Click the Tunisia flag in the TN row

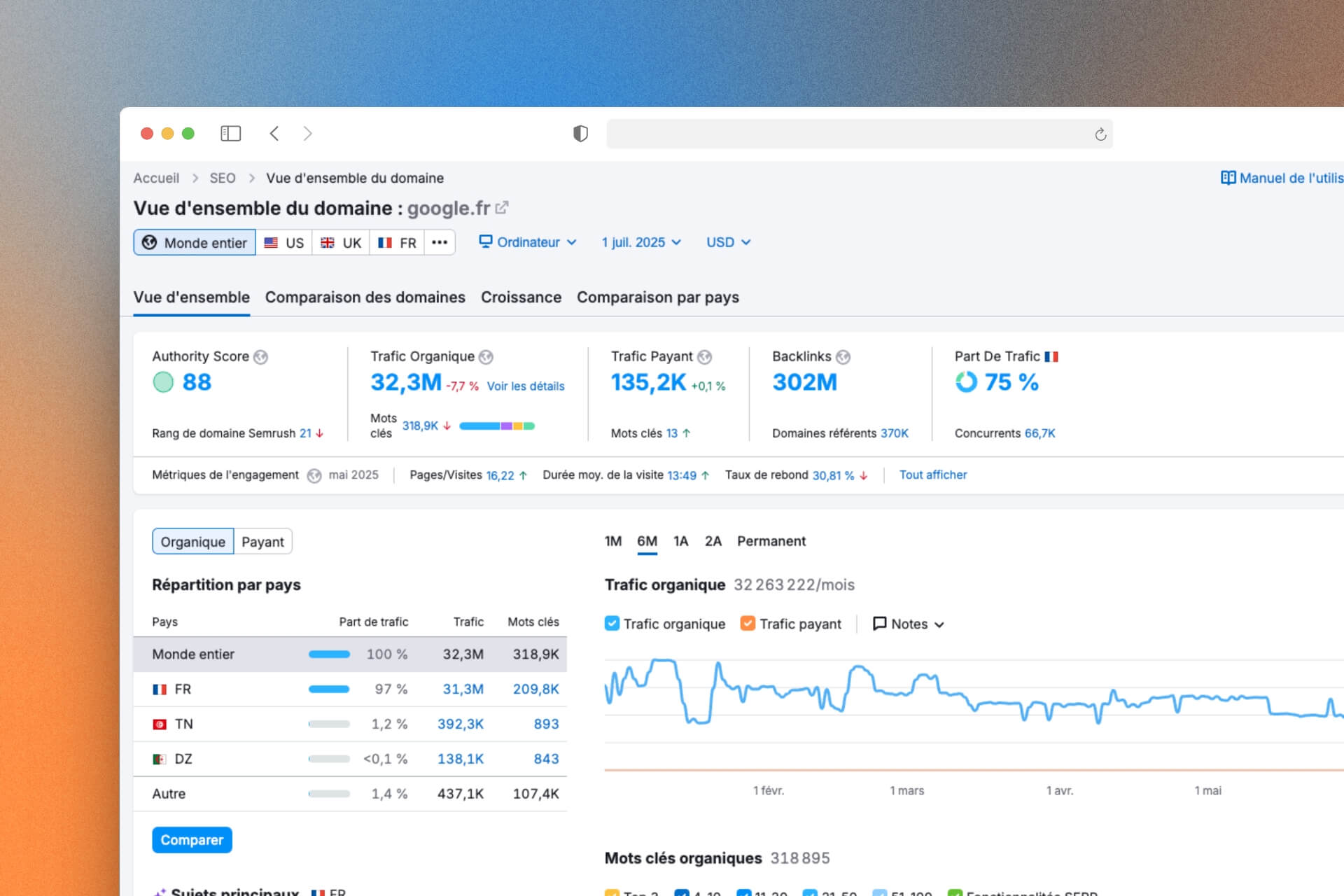160,724
